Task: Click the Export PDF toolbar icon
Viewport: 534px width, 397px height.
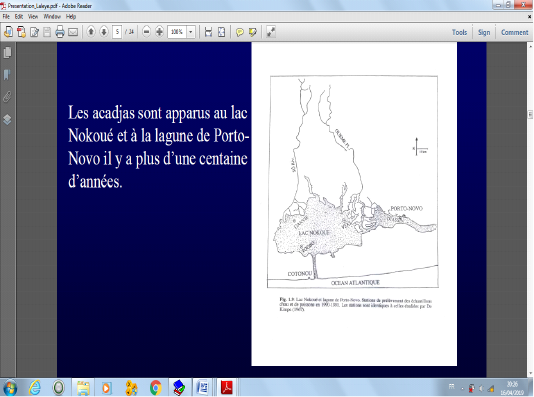Action: (21, 32)
